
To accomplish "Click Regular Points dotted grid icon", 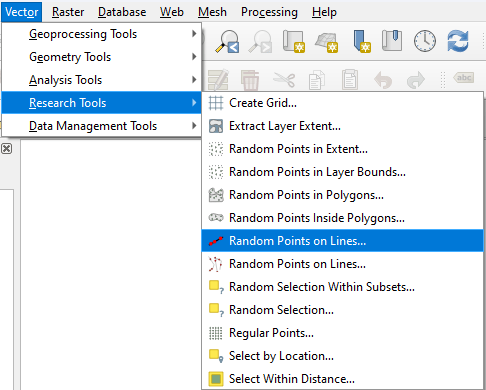I will pyautogui.click(x=216, y=333).
